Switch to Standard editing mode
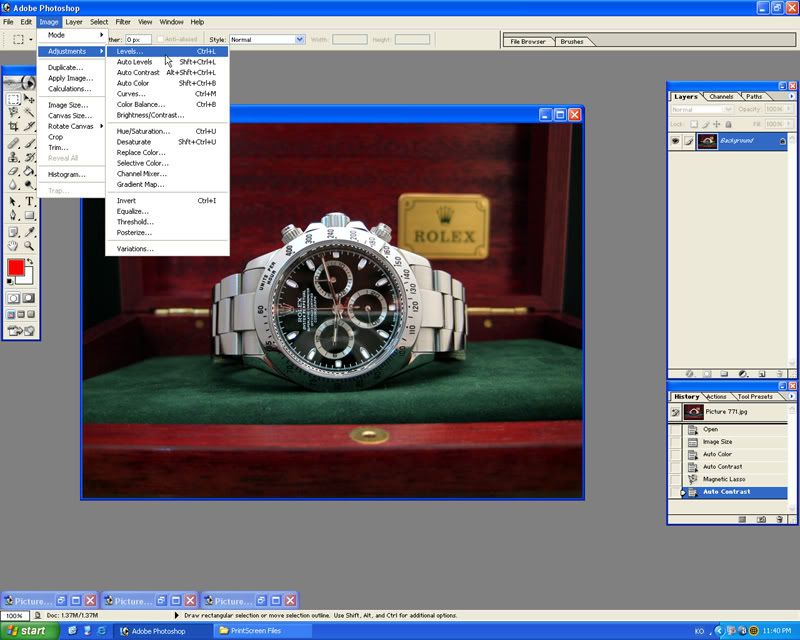This screenshot has height=640, width=800. click(x=14, y=298)
